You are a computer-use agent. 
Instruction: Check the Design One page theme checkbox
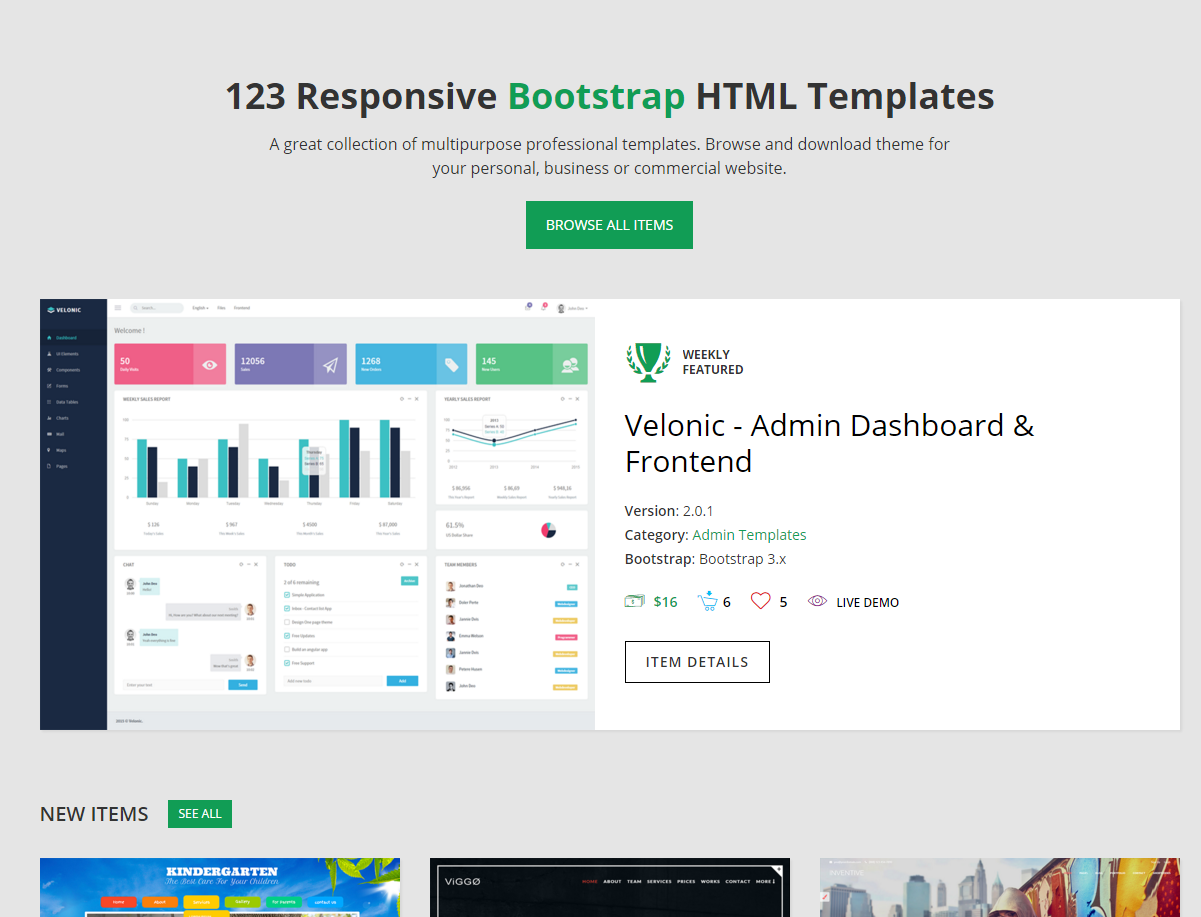coord(287,622)
